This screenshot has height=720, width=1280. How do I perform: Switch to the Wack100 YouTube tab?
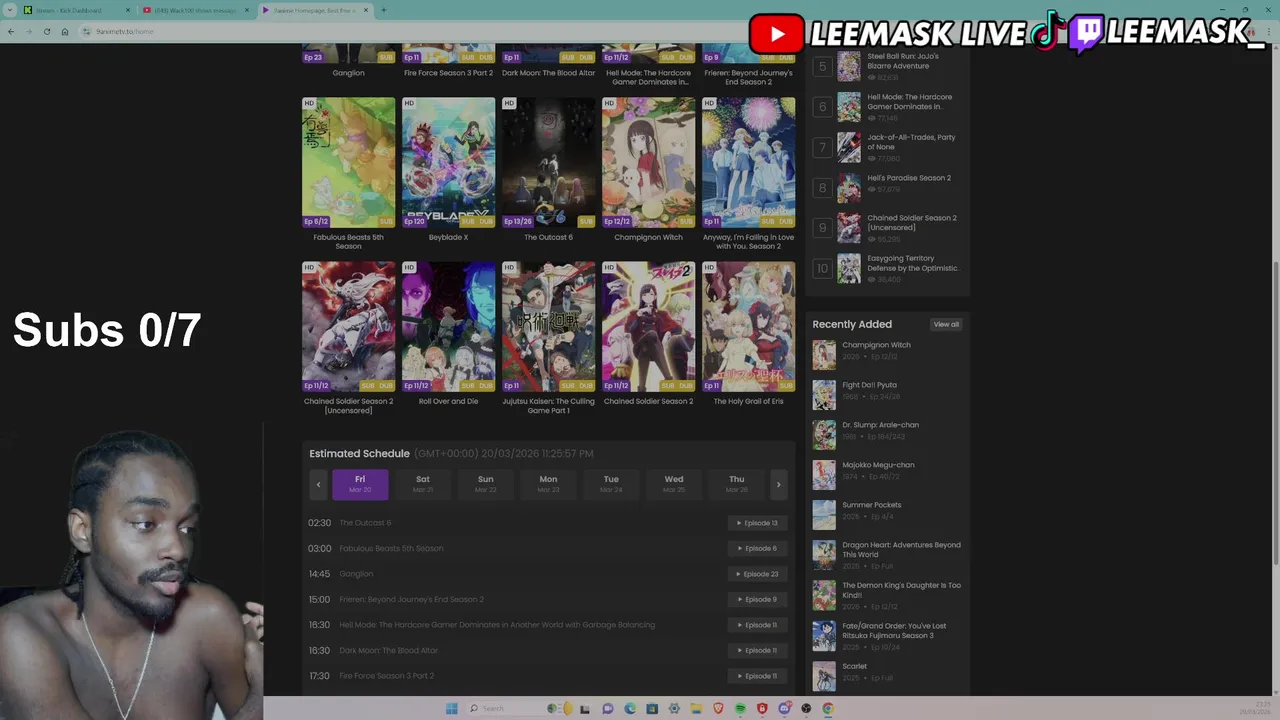pos(195,10)
